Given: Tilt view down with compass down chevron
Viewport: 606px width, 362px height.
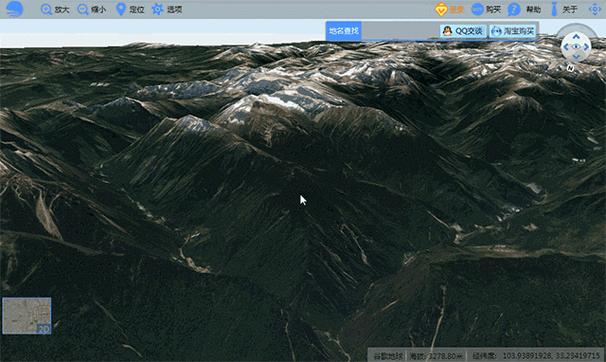Looking at the screenshot, I should 576,57.
